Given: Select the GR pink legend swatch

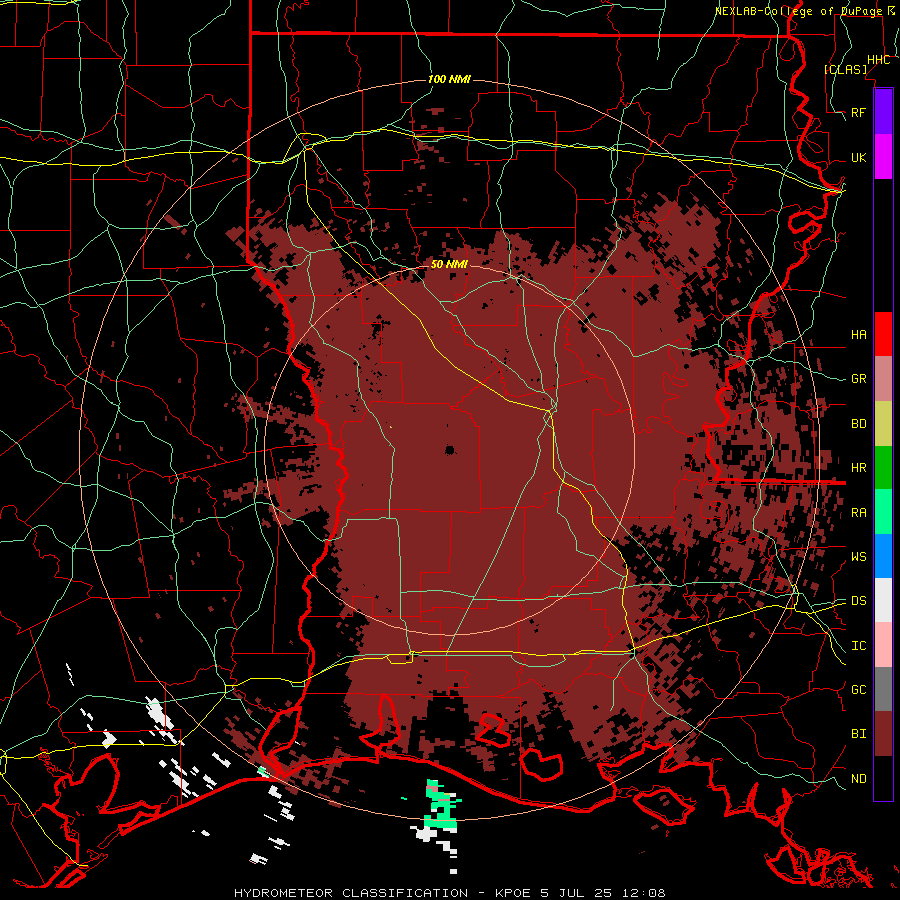Looking at the screenshot, I should (883, 379).
